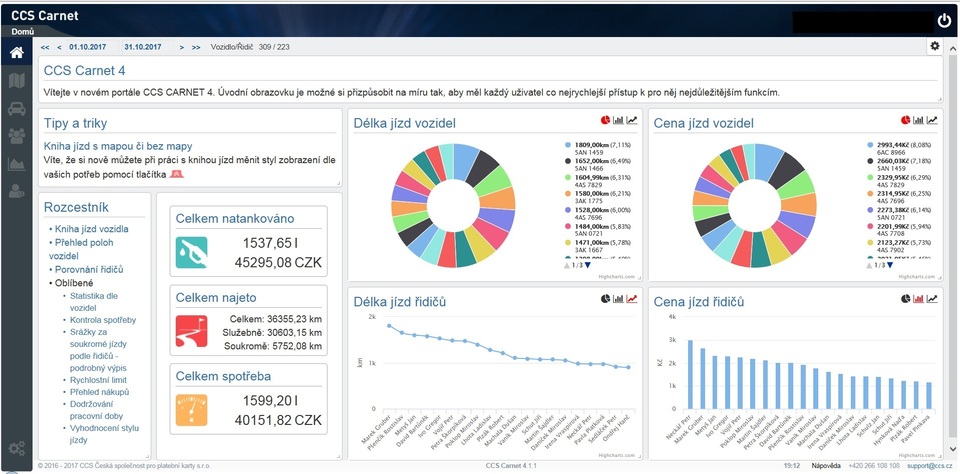Toggle legend item 5AN 1466 1652,00km

(596, 165)
